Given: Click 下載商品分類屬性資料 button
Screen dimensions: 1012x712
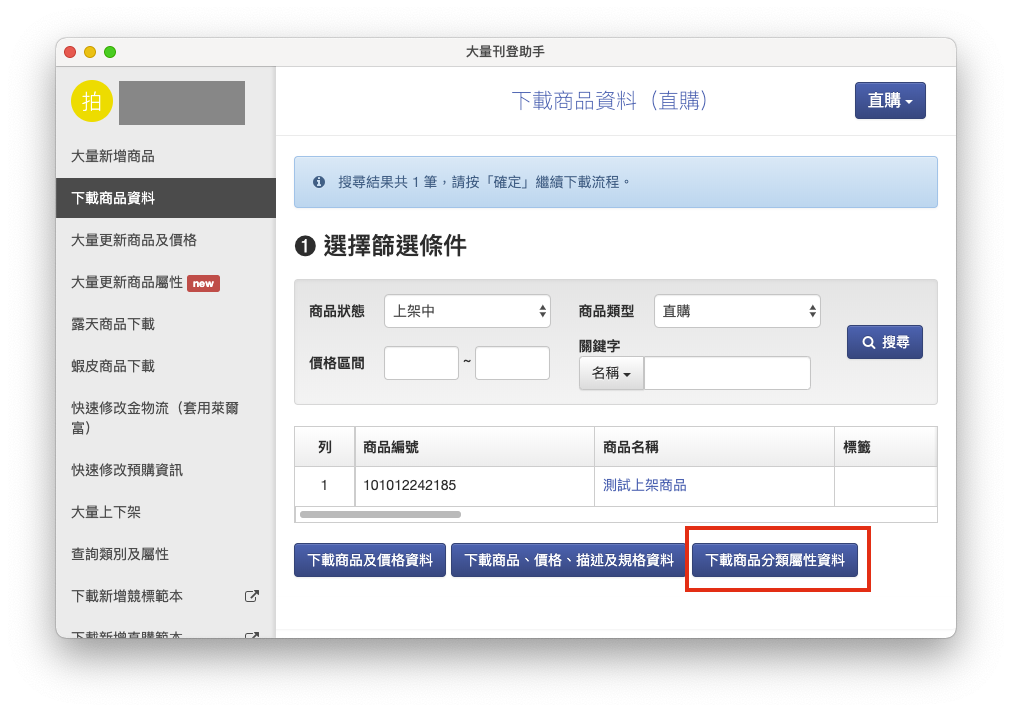Looking at the screenshot, I should point(775,560).
